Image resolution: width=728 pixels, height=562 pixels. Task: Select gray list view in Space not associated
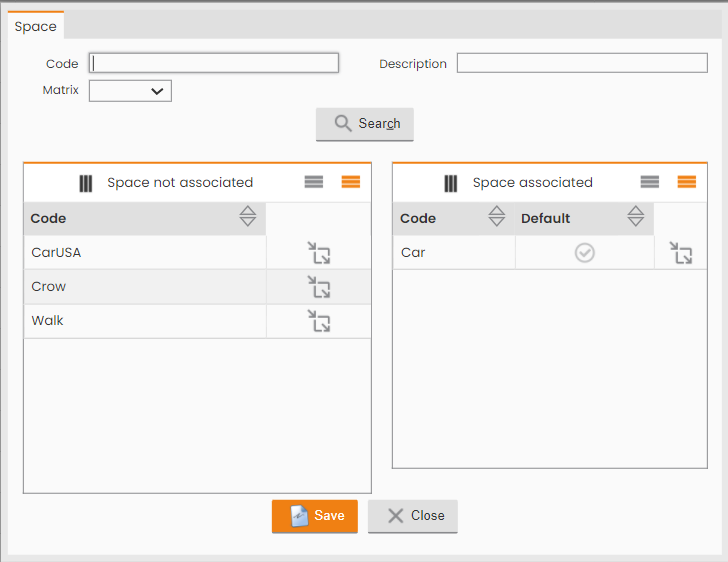314,182
